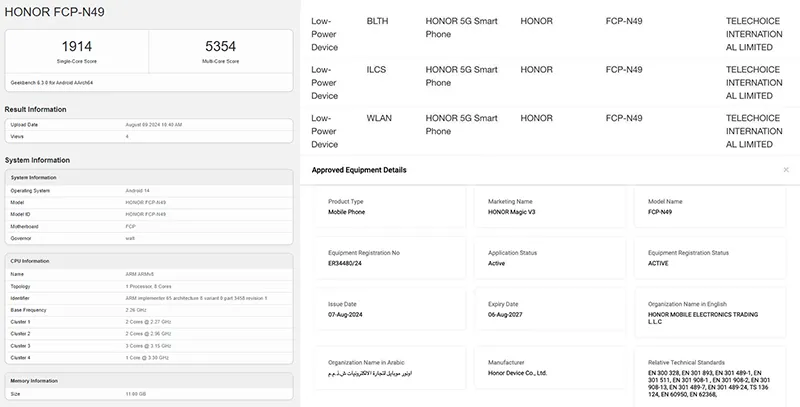
Task: Select the Issue Date 07-Aug-2024
Action: tap(345, 315)
